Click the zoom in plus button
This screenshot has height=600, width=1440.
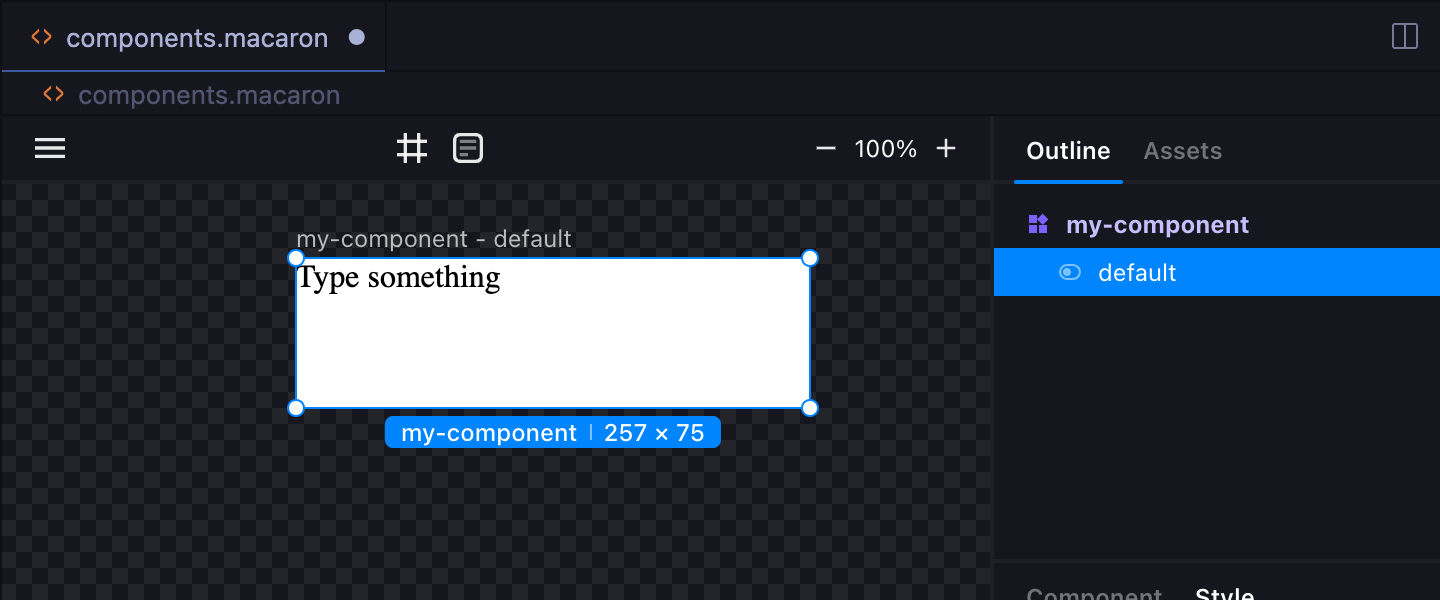pyautogui.click(x=946, y=149)
